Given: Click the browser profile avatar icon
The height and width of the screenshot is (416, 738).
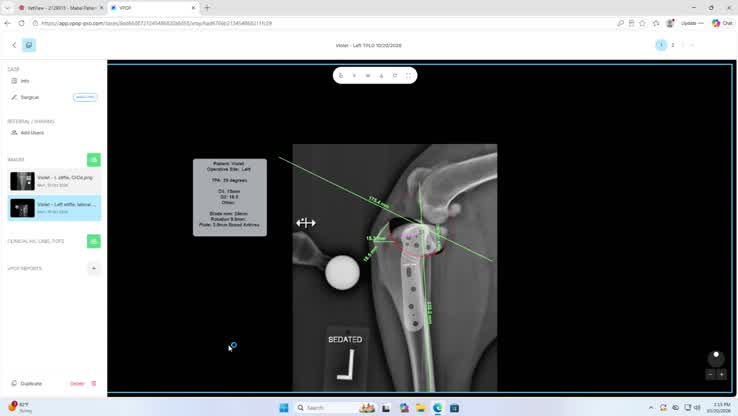Looking at the screenshot, I should [x=670, y=23].
